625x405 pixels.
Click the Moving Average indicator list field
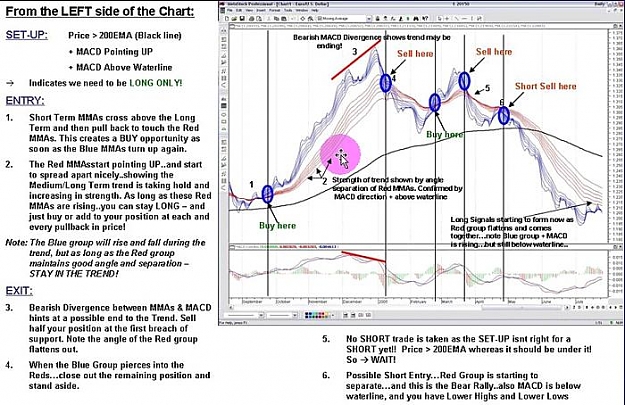point(343,18)
